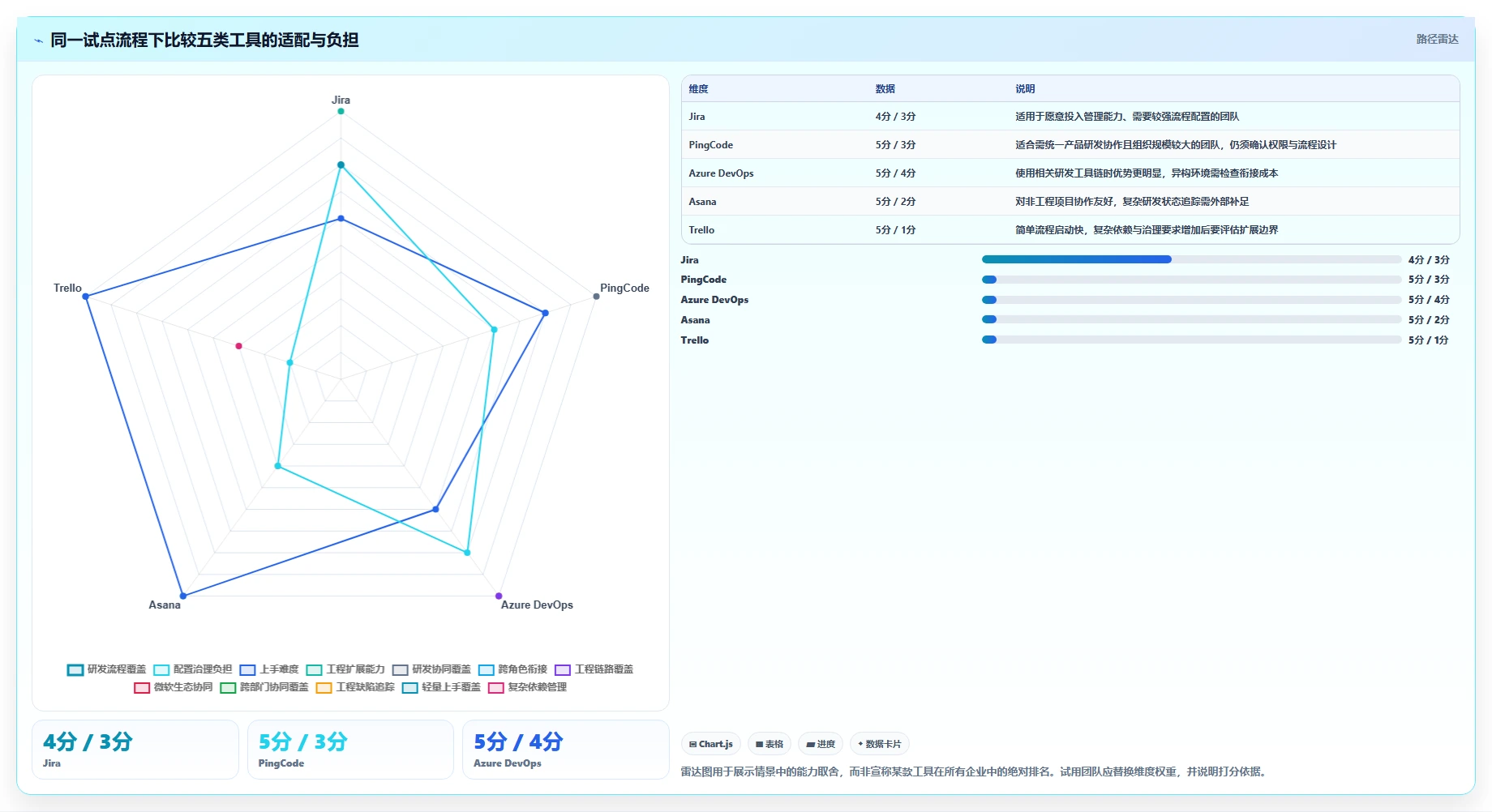Click the 路径雷达 label in the header
The width and height of the screenshot is (1492, 812).
click(1437, 39)
